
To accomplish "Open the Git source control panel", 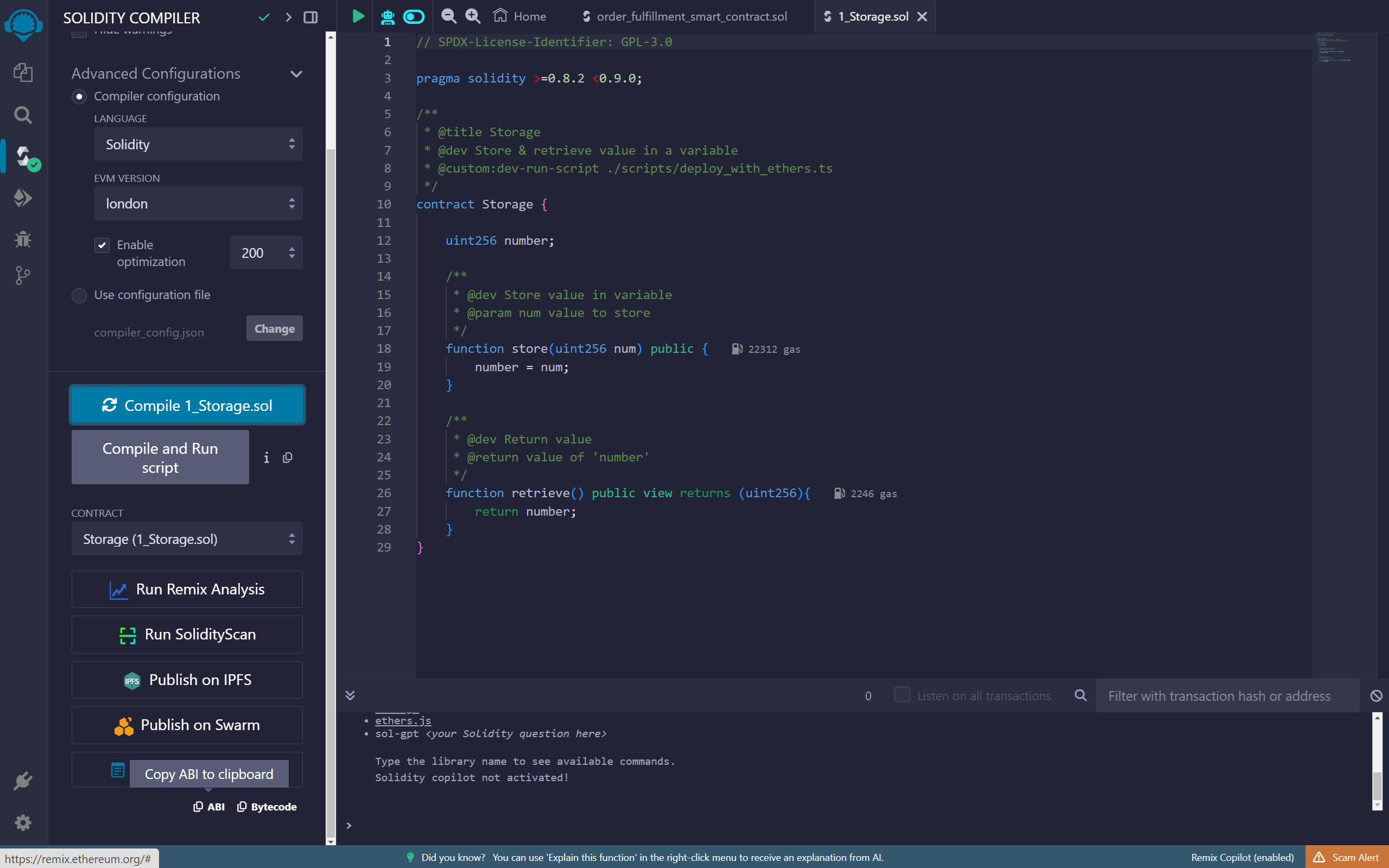I will point(23,276).
